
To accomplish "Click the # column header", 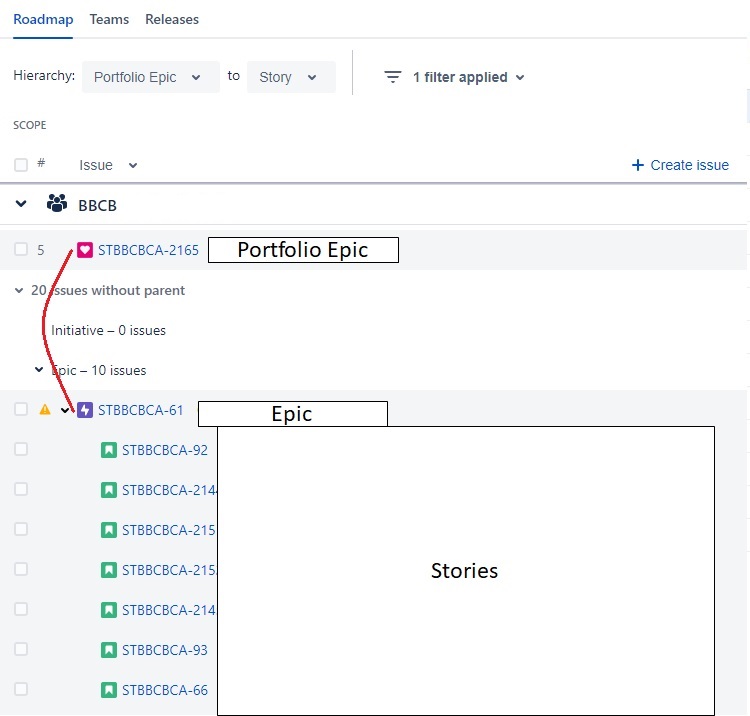I will (x=41, y=163).
